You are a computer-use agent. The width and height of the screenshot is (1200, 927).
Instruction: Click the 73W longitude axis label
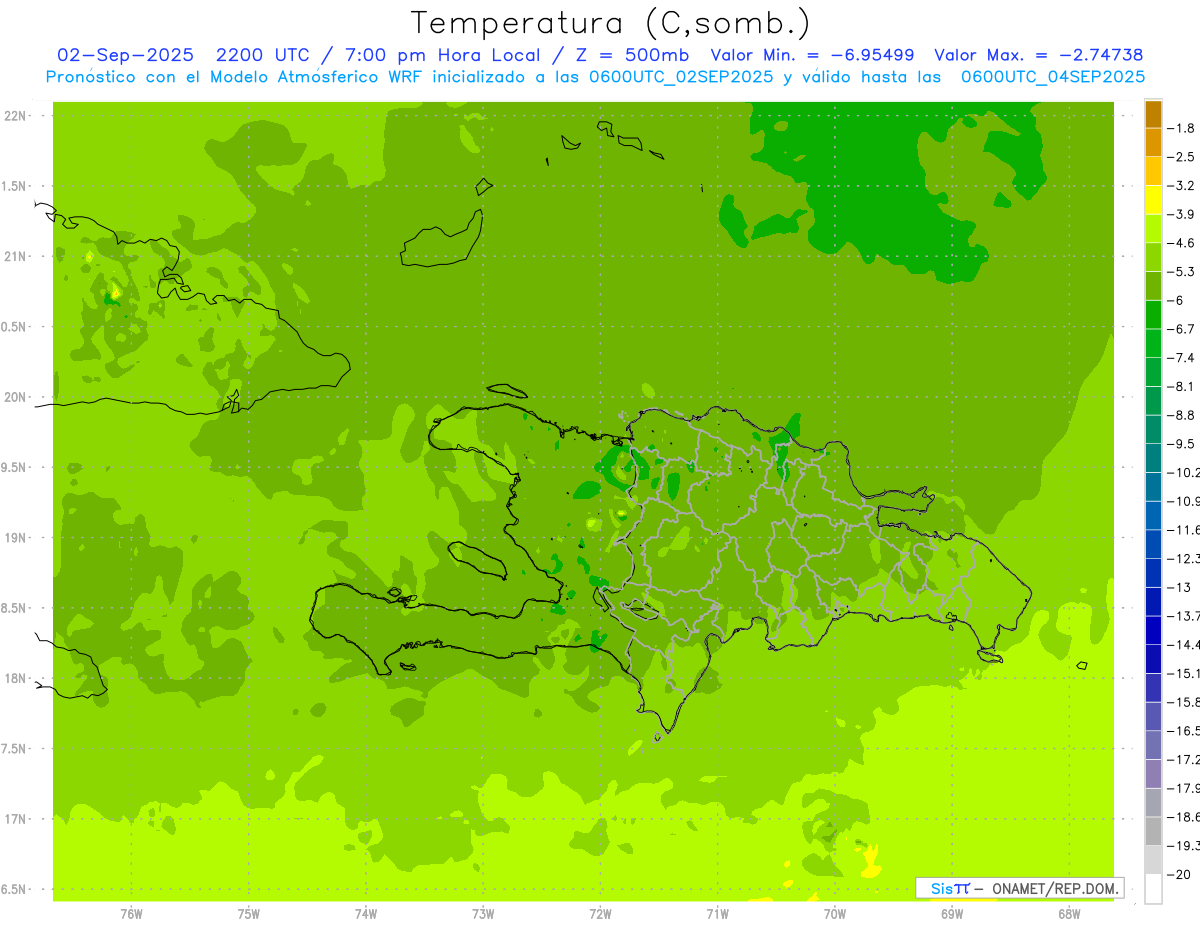483,913
